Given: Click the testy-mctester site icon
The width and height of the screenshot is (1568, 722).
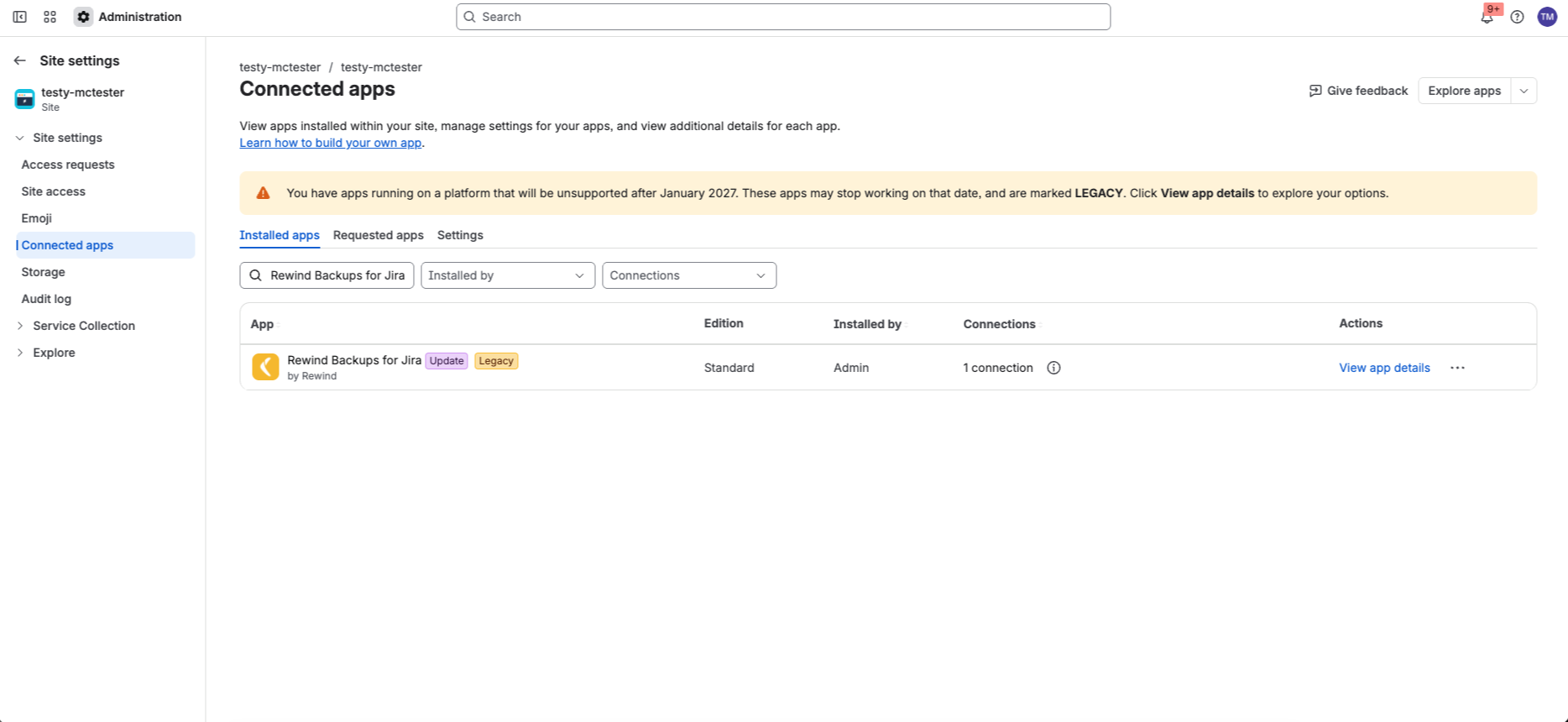Looking at the screenshot, I should tap(24, 99).
